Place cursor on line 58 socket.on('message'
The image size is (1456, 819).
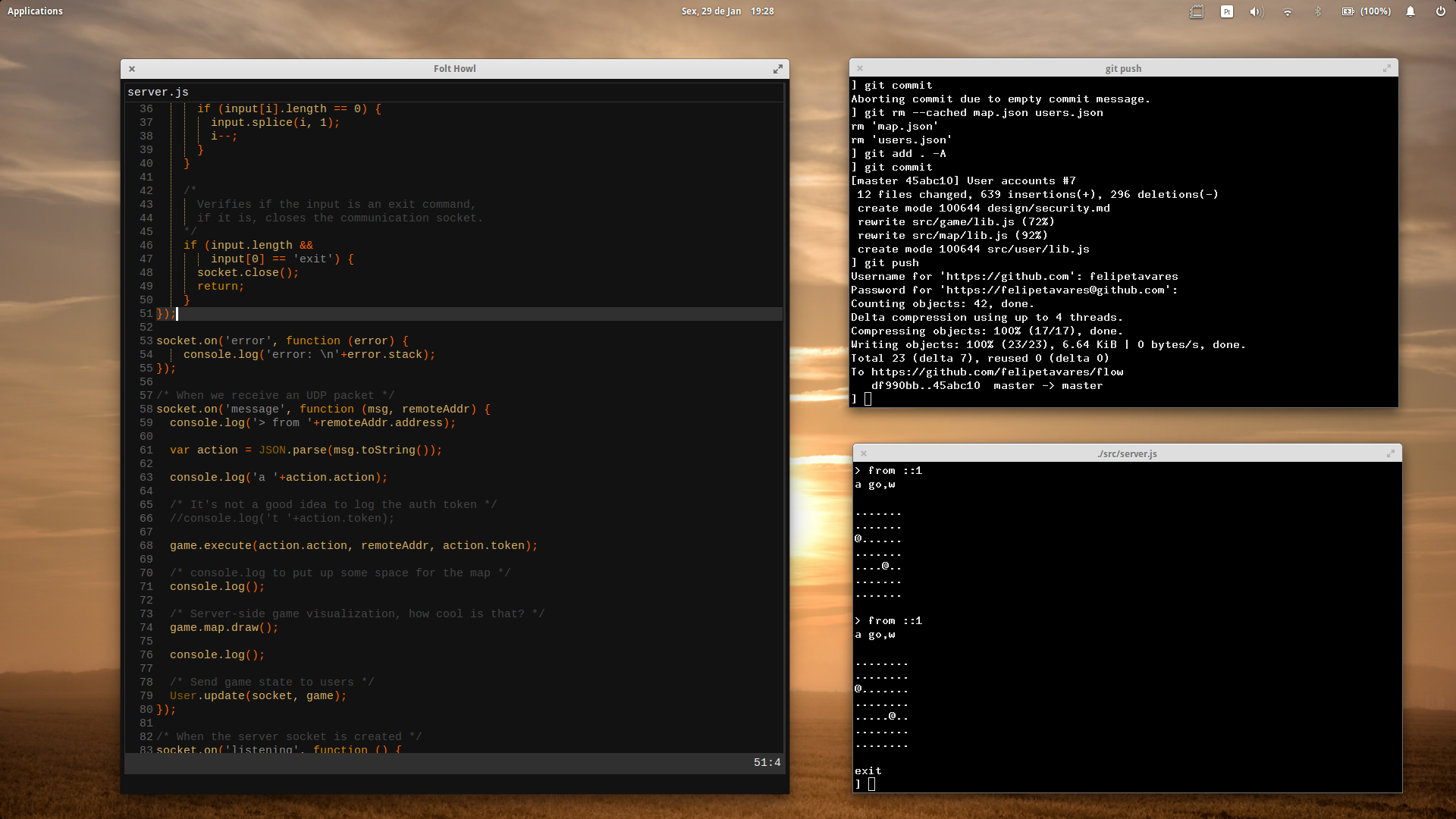[323, 409]
